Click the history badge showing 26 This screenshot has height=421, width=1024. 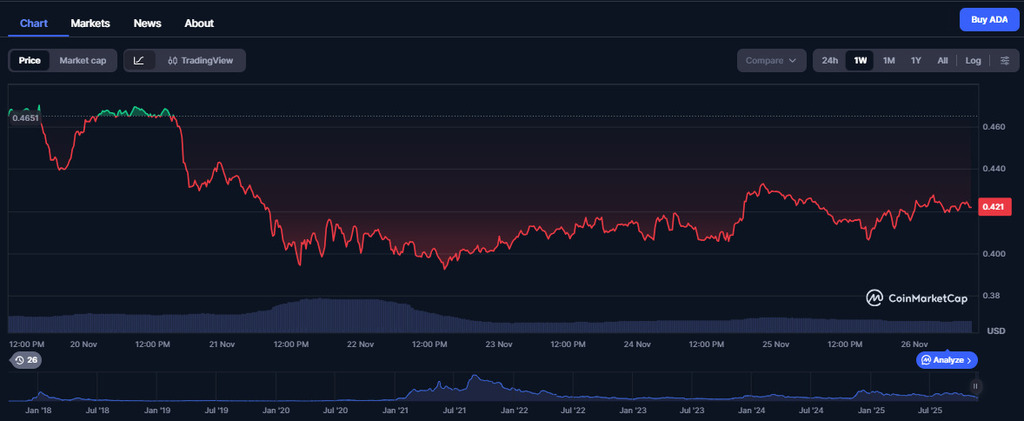25,360
